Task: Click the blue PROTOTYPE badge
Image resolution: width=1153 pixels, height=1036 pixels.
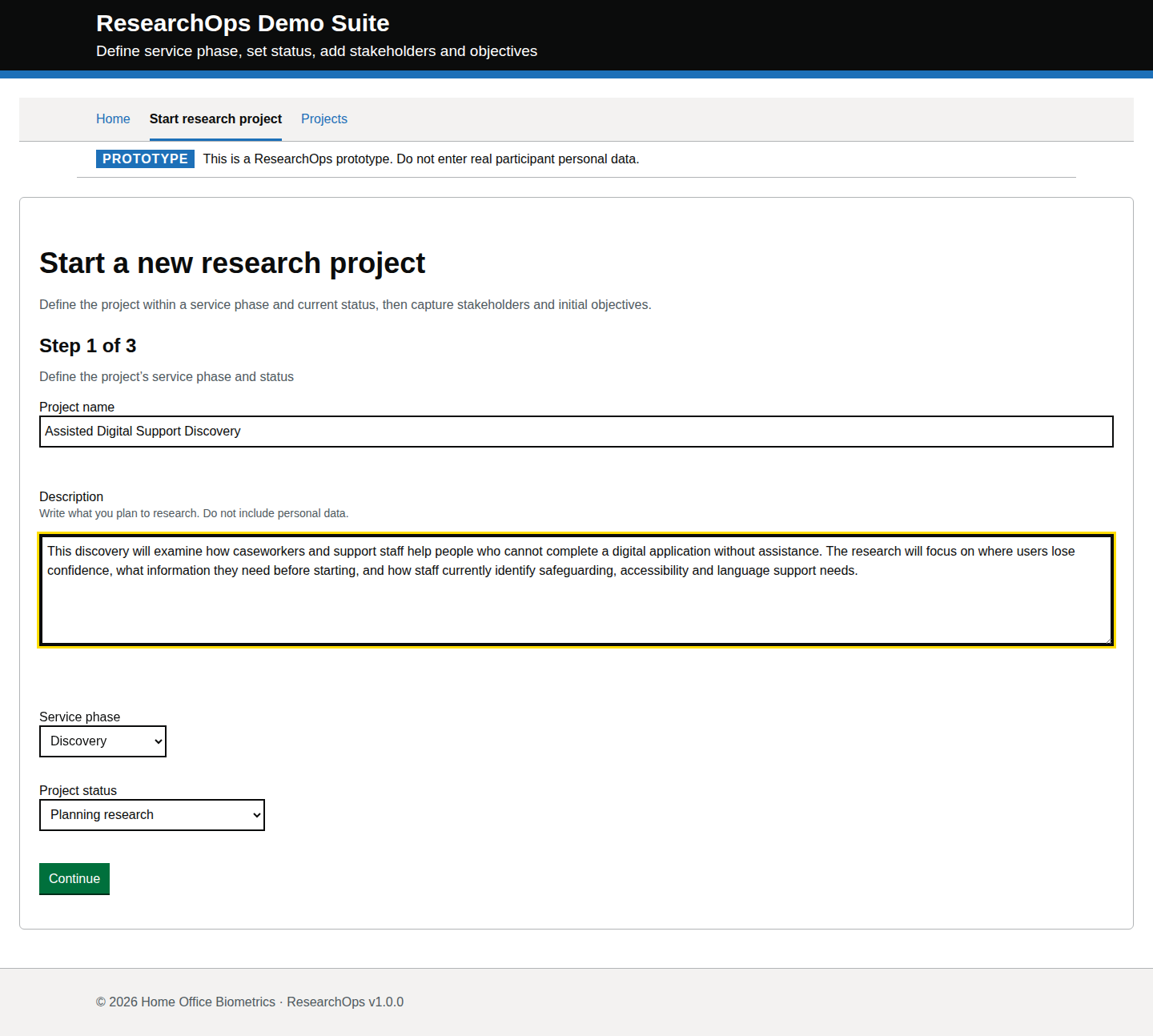Action: [145, 159]
